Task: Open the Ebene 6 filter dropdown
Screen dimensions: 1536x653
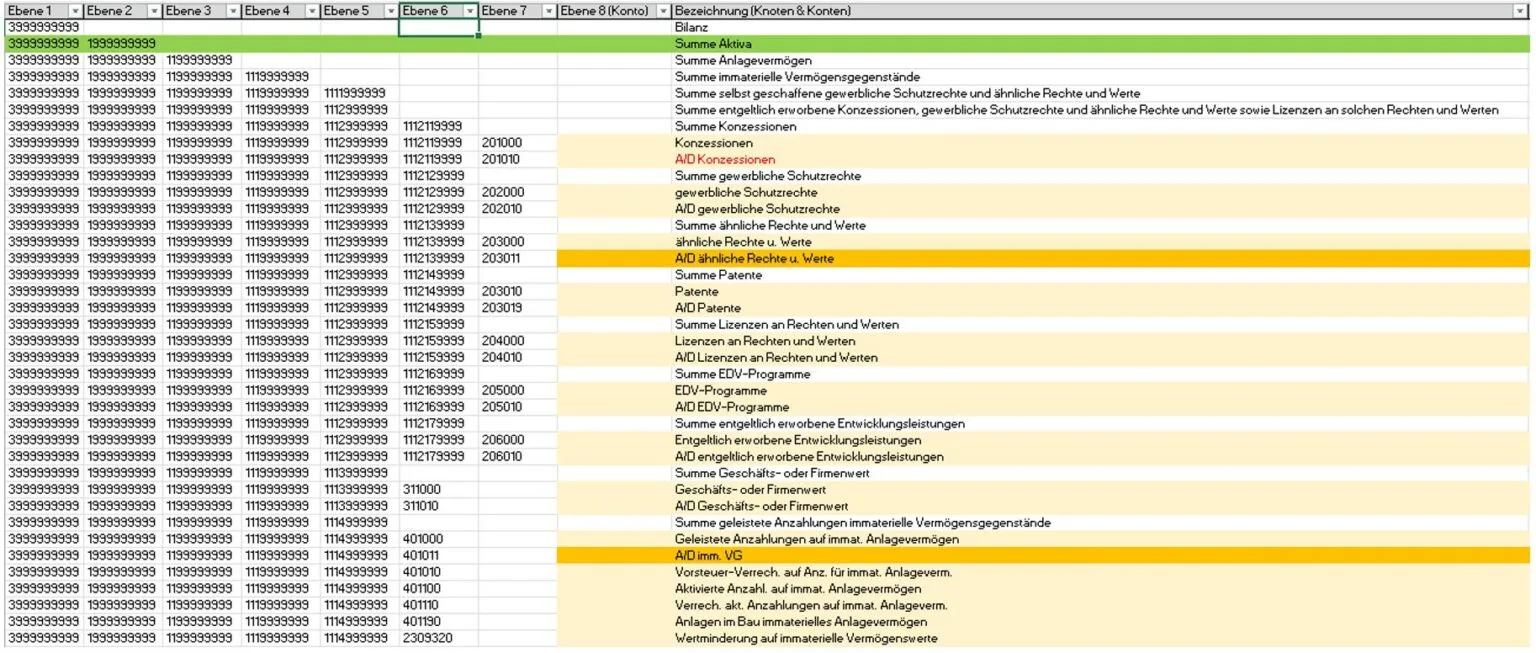Action: coord(470,12)
